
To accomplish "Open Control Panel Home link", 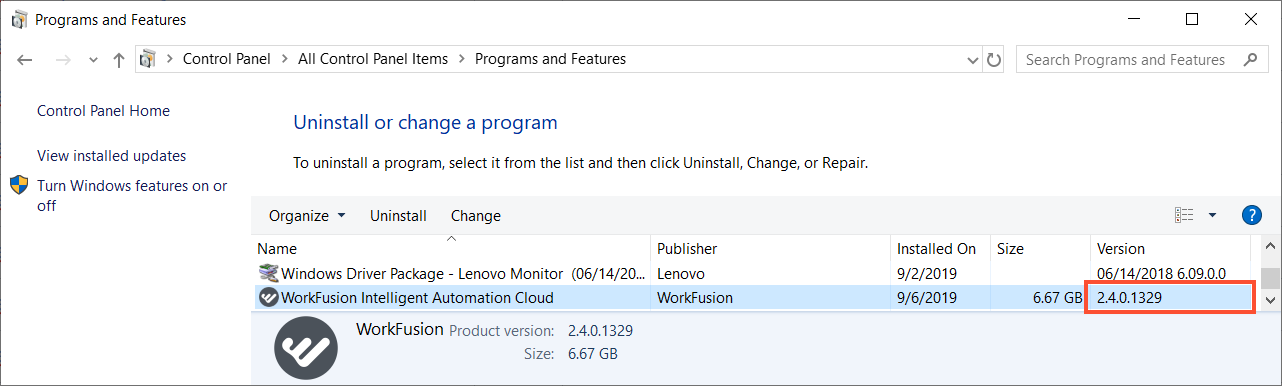I will 103,111.
